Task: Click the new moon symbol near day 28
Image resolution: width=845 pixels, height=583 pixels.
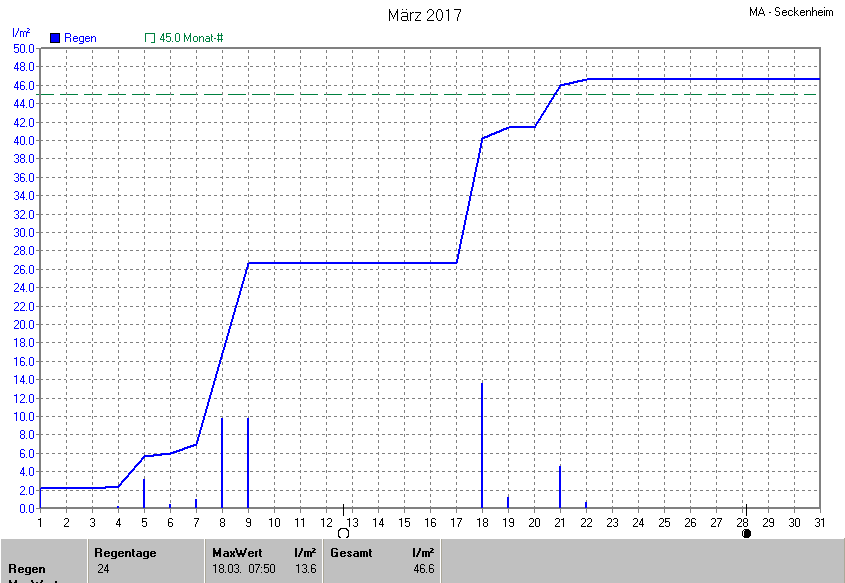Action: click(x=746, y=534)
